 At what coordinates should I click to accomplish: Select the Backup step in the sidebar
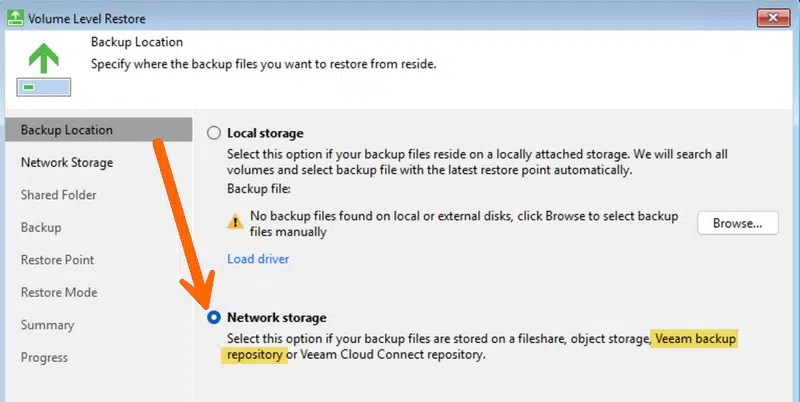click(x=42, y=227)
